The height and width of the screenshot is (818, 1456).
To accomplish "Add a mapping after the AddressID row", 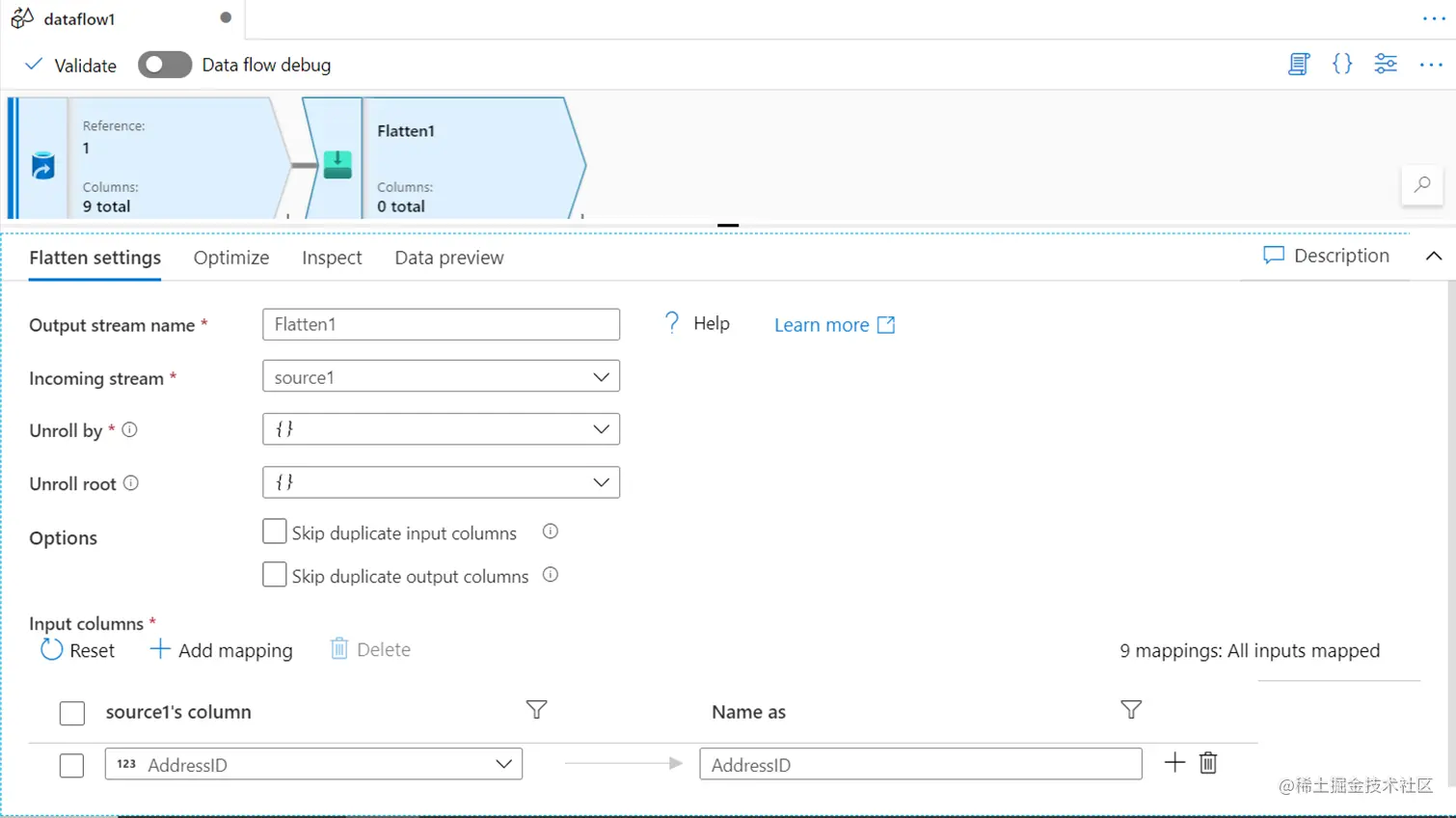I will click(1174, 763).
